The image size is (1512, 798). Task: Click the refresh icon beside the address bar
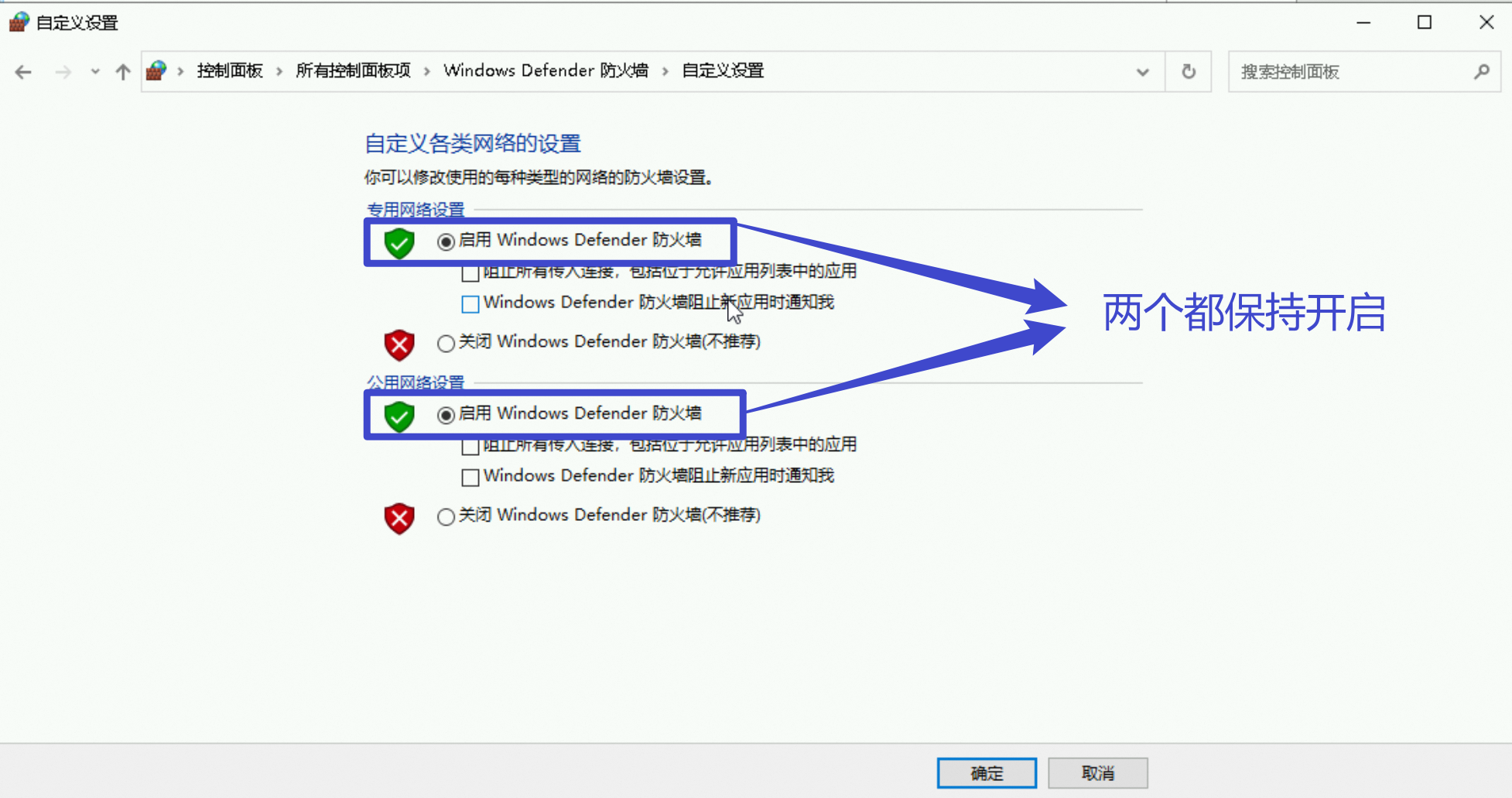pos(1189,72)
